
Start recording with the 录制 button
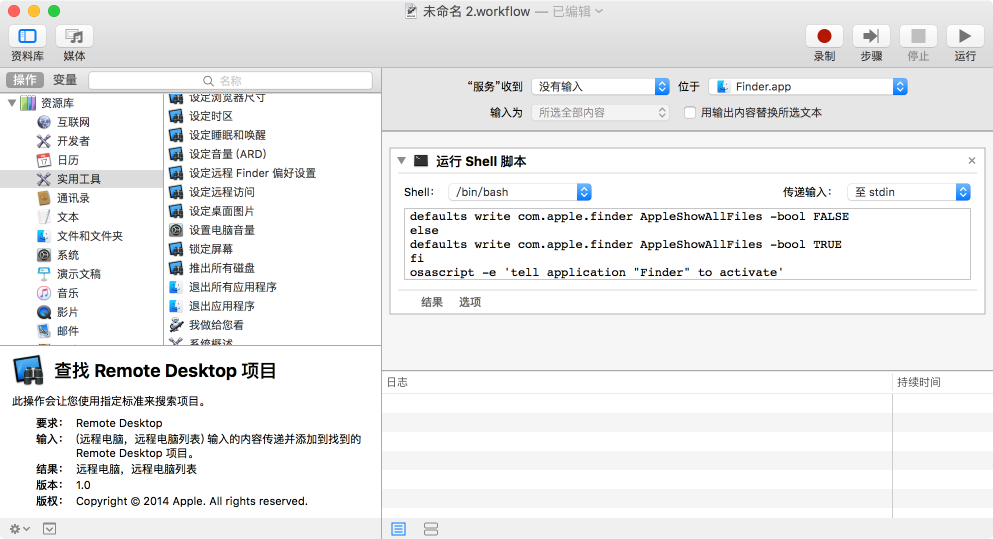click(824, 36)
